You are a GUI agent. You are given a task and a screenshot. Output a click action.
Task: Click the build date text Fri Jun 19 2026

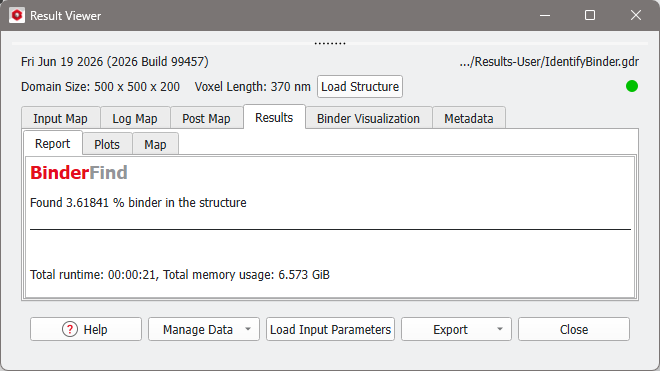click(x=114, y=61)
